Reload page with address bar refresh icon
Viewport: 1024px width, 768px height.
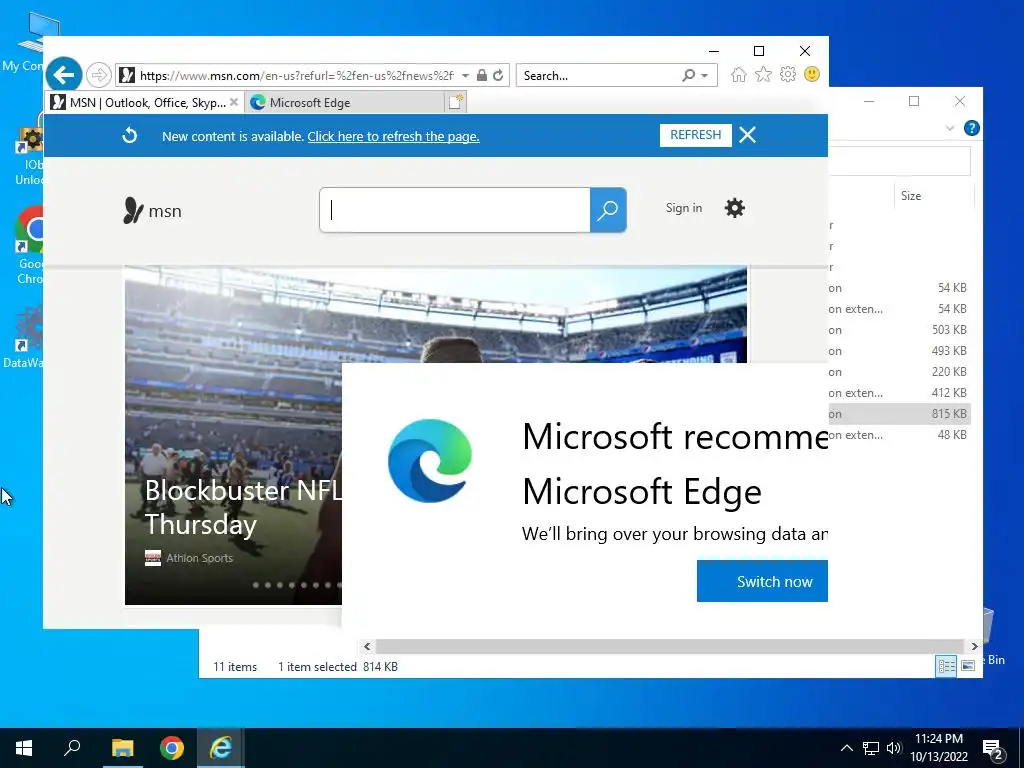pos(498,75)
